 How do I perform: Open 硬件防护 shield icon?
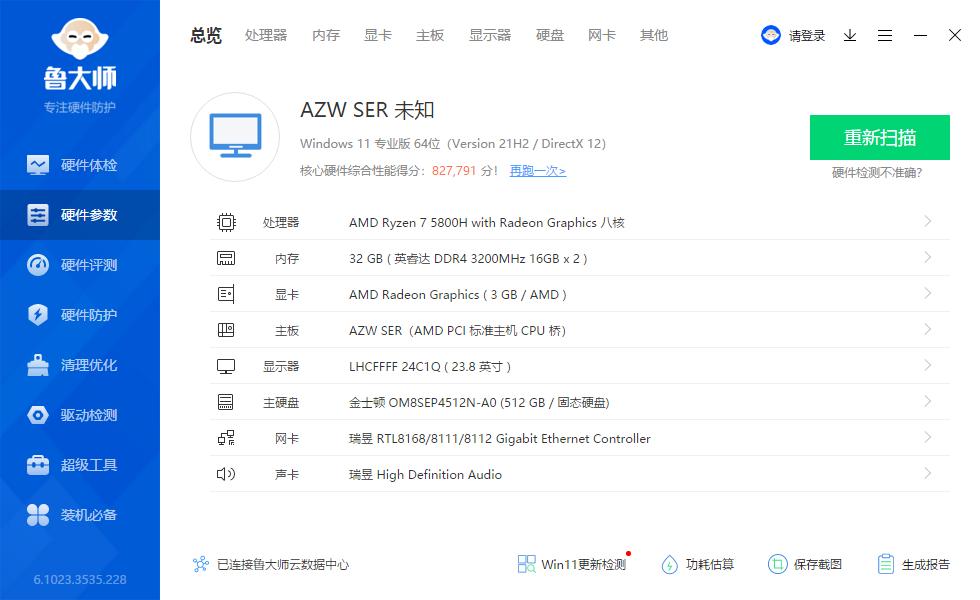point(38,314)
